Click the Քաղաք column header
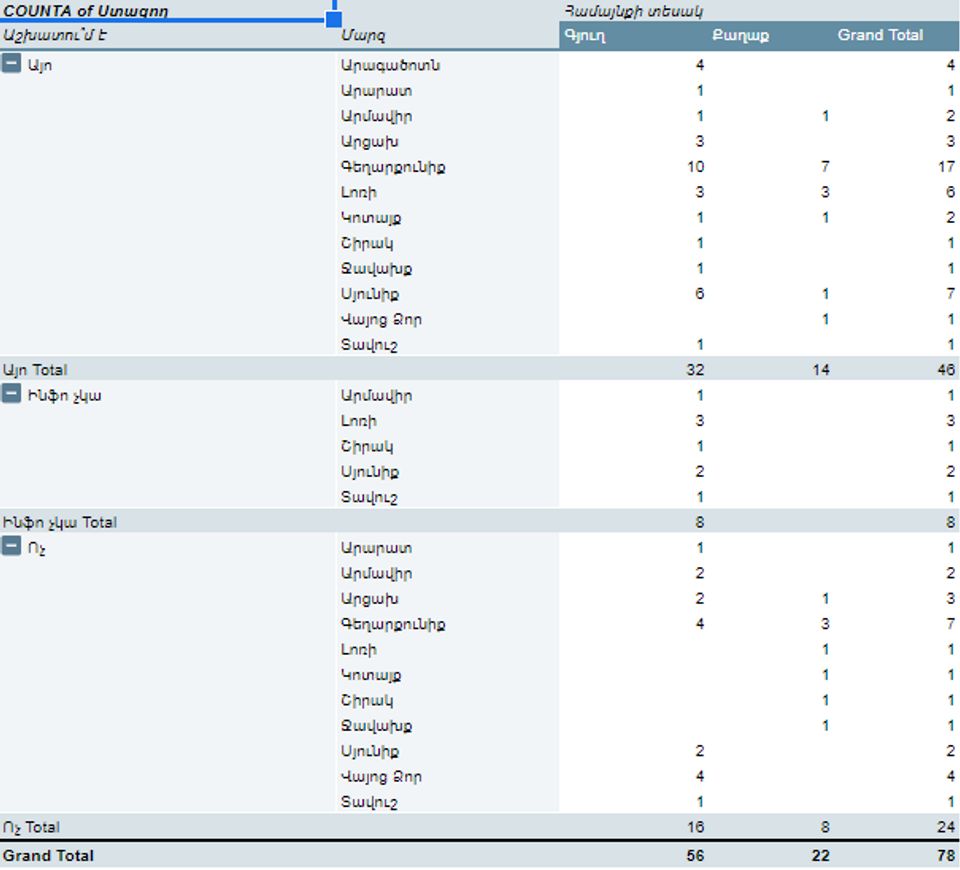This screenshot has height=870, width=960. coord(740,36)
